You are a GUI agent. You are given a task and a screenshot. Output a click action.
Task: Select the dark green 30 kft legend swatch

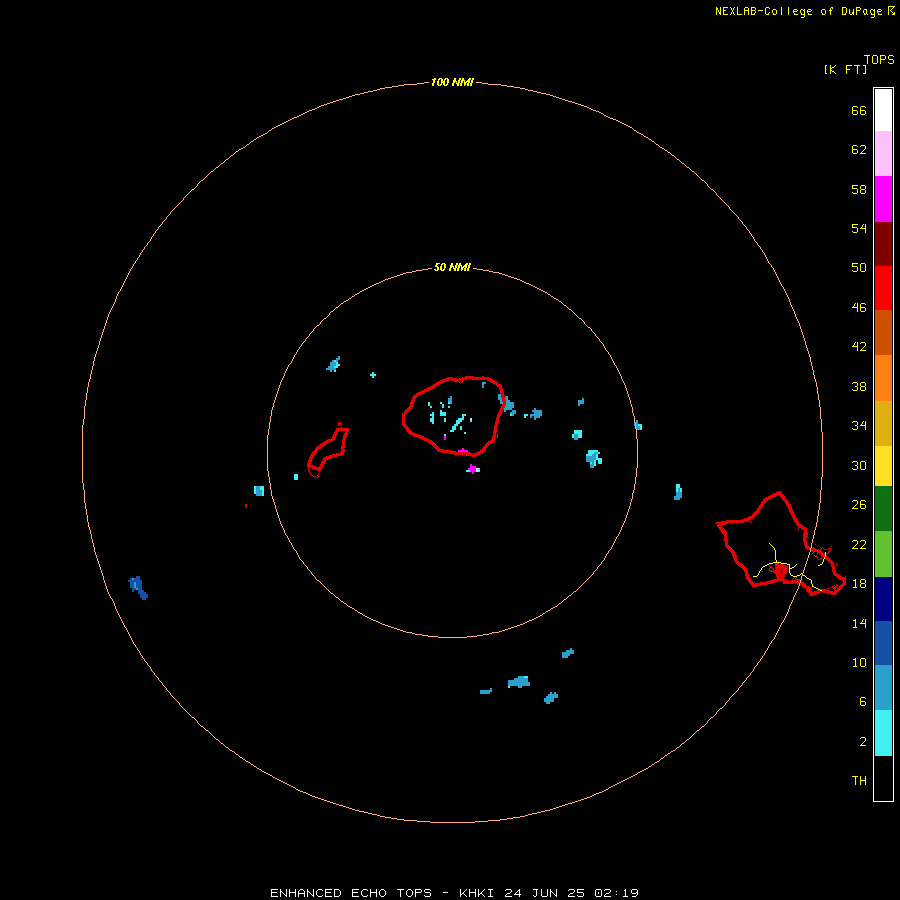pyautogui.click(x=883, y=509)
